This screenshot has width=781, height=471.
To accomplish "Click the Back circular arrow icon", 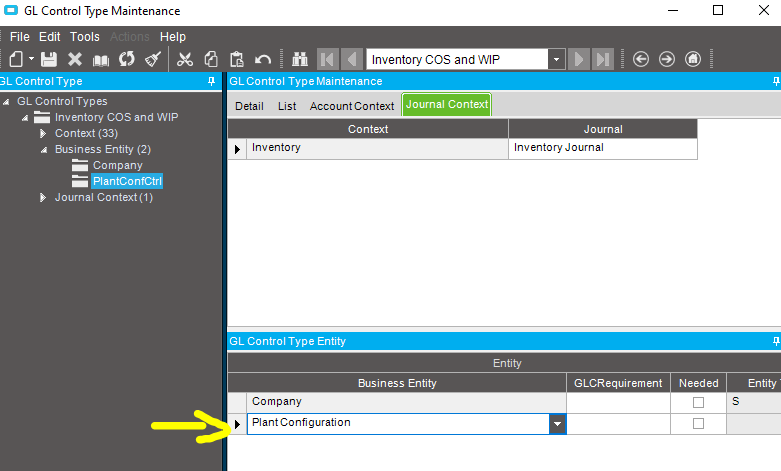I will [x=641, y=59].
